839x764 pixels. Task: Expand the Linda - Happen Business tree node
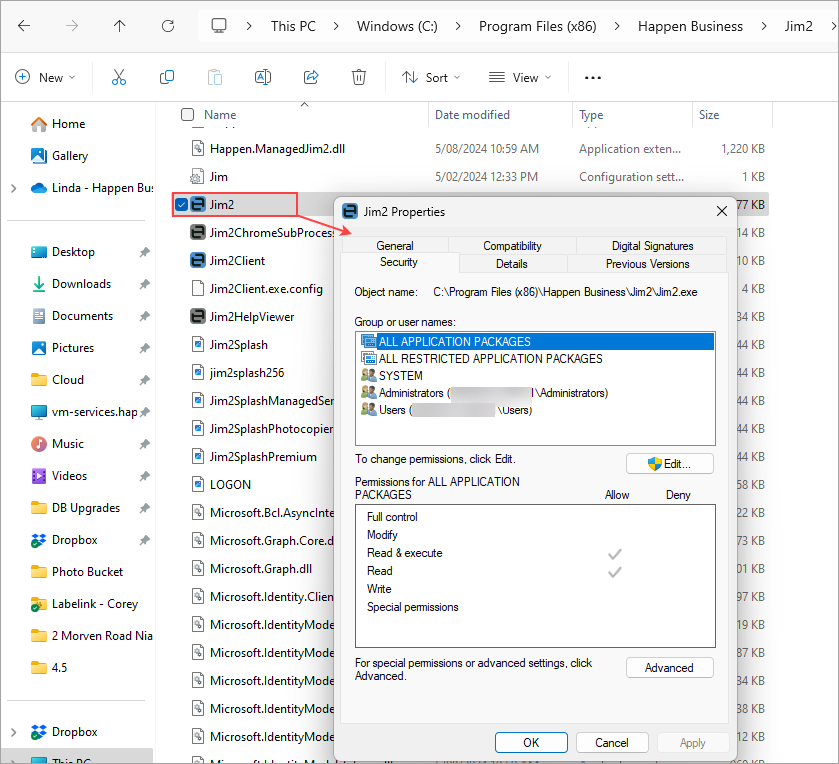pyautogui.click(x=13, y=188)
